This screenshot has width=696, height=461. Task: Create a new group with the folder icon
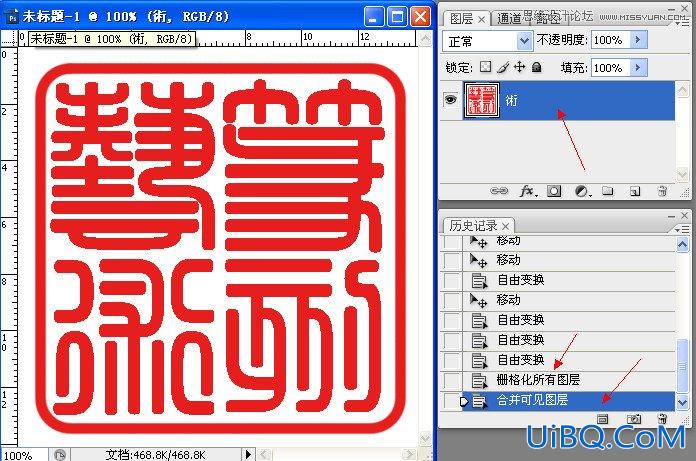[x=608, y=191]
